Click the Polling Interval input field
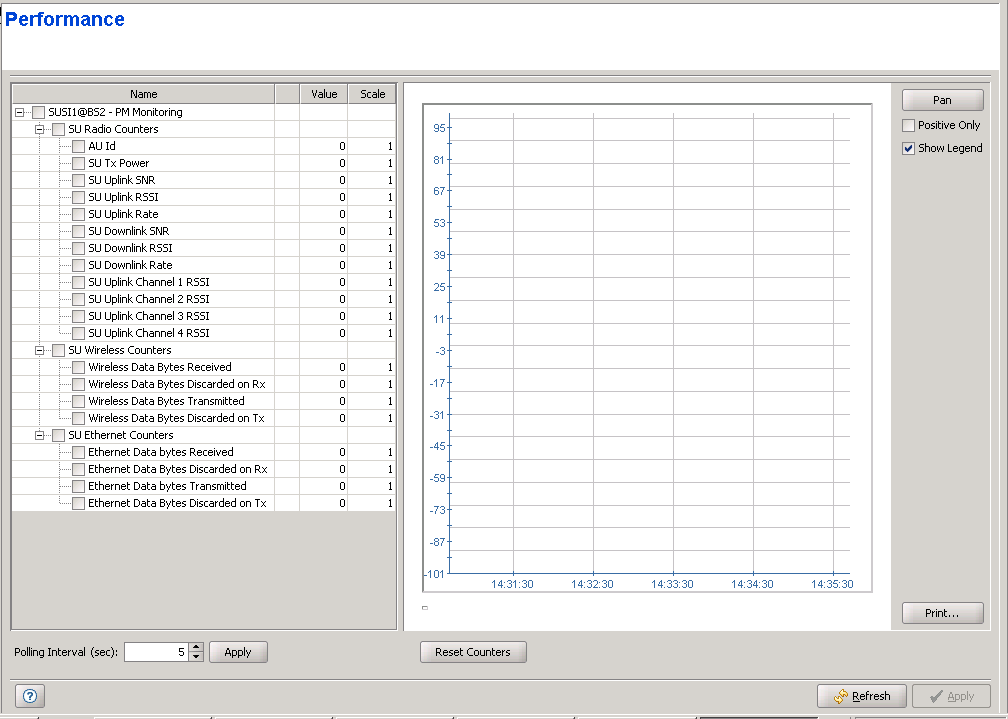 155,652
